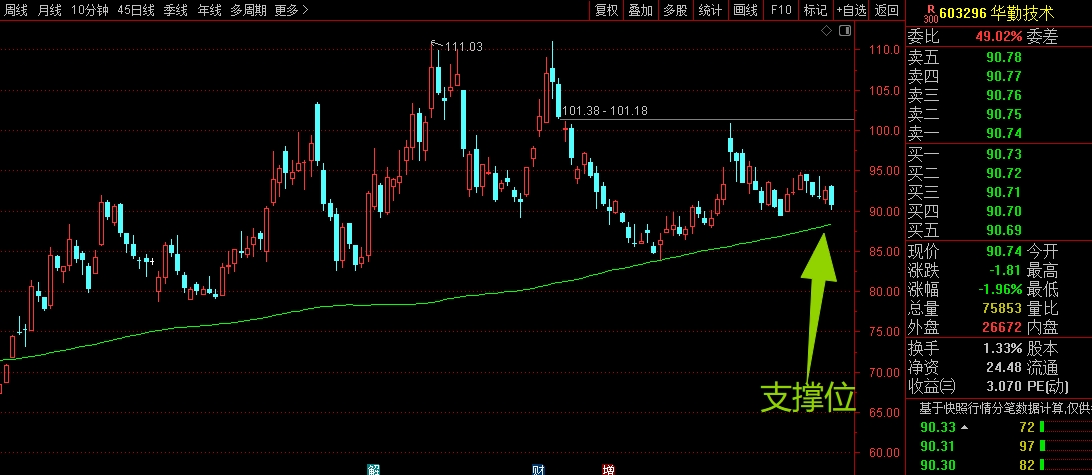Click the R 300 margin trading badge
Viewport: 1092px width, 475px height.
930,13
